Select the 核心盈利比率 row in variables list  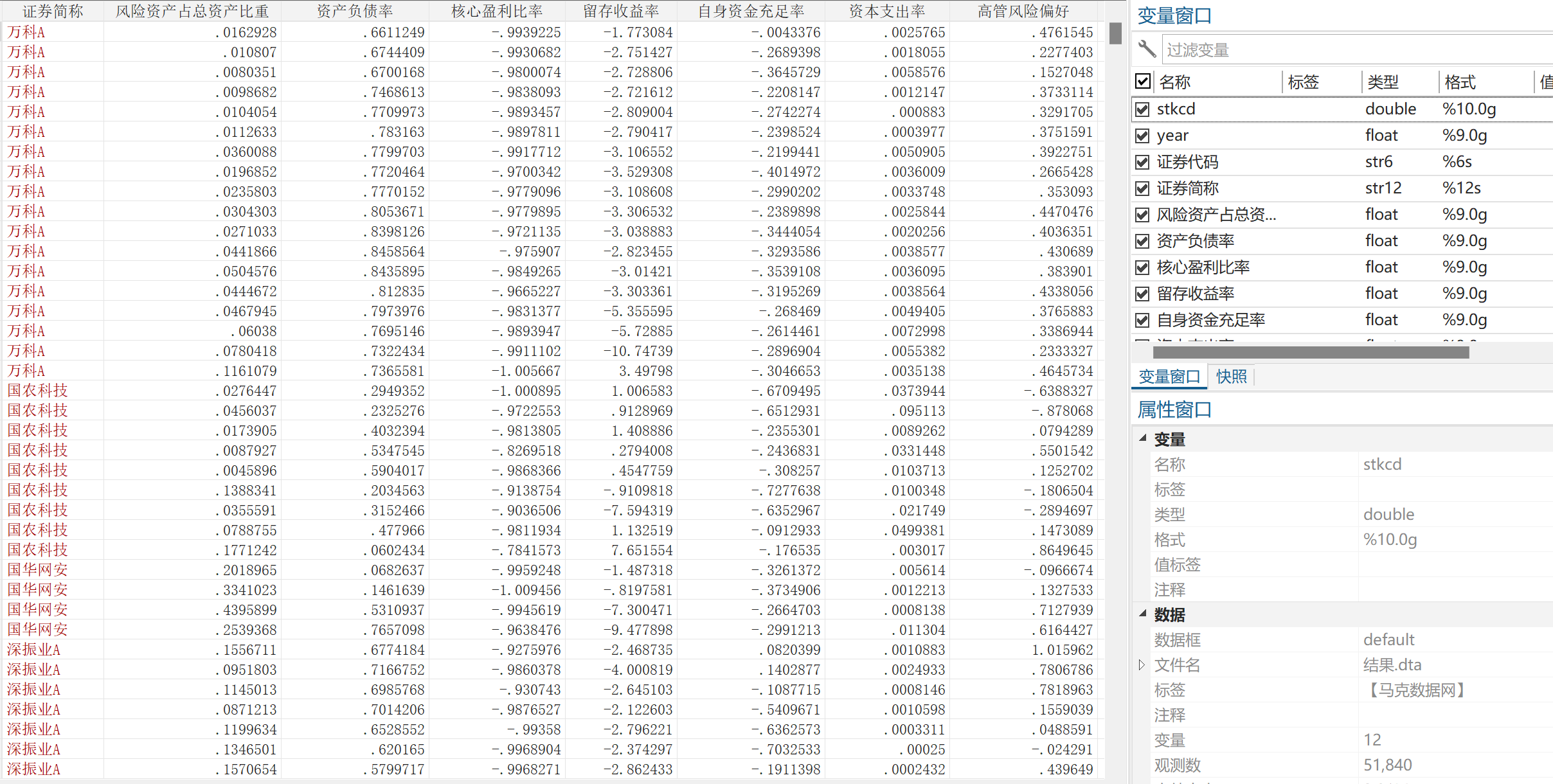coord(1203,267)
